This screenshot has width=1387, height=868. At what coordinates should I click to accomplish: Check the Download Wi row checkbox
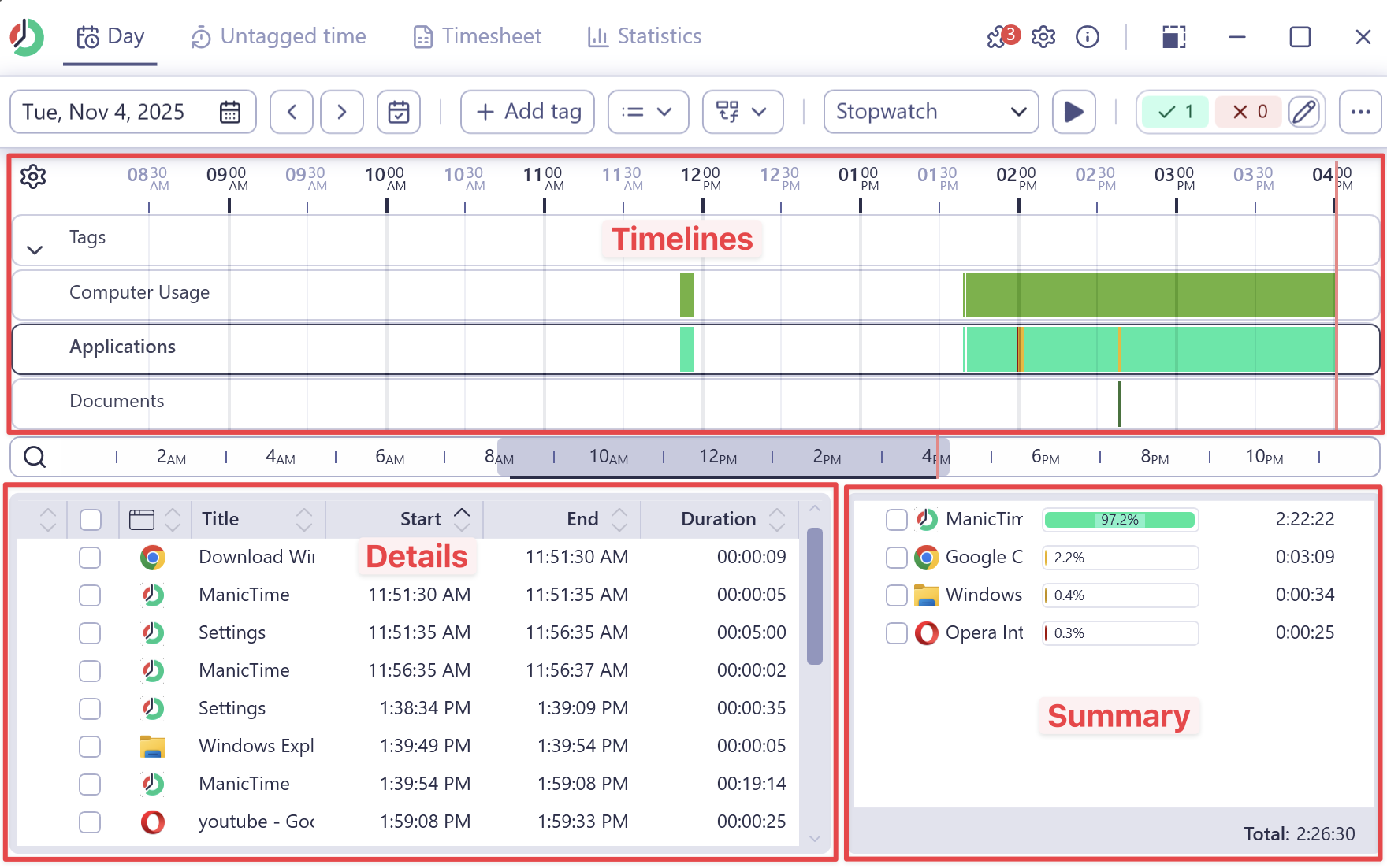point(90,558)
